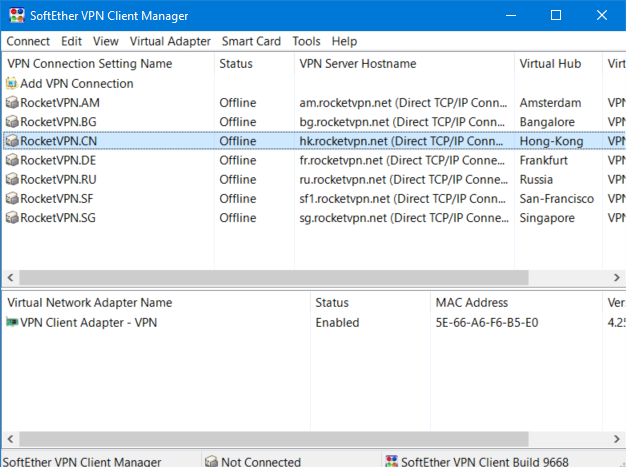Click right arrow of connection list scrollbar
Image resolution: width=626 pixels, height=467 pixels.
[x=617, y=277]
